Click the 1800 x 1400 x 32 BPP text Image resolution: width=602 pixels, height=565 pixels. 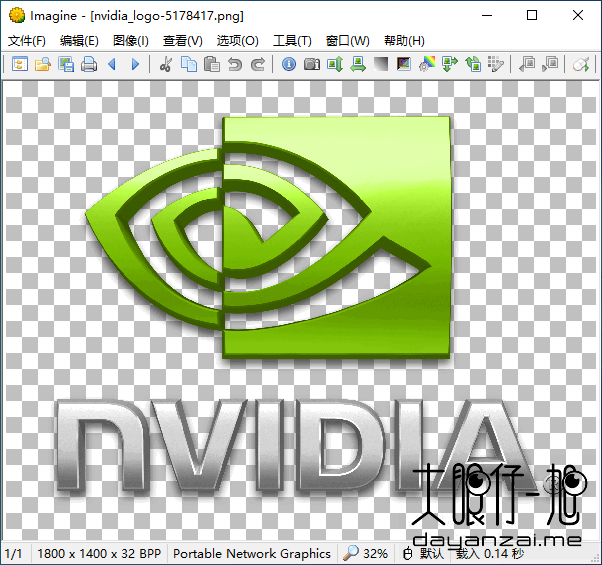click(99, 553)
